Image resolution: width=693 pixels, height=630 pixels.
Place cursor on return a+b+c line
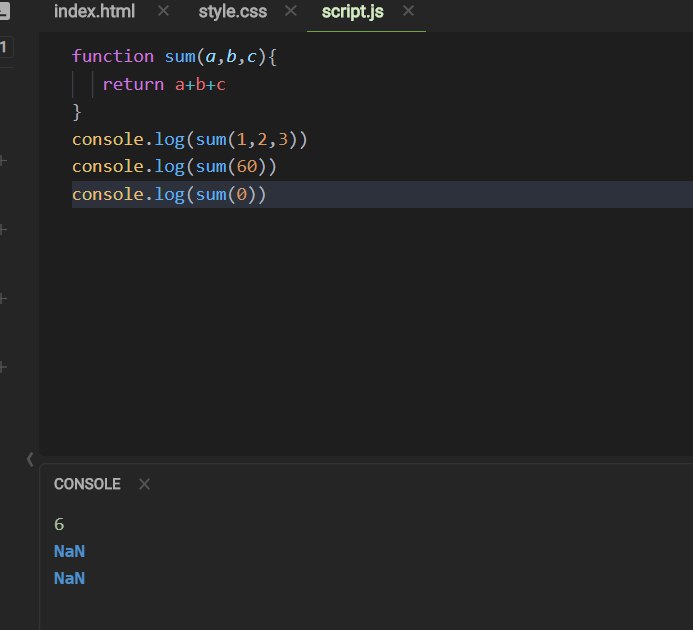164,84
